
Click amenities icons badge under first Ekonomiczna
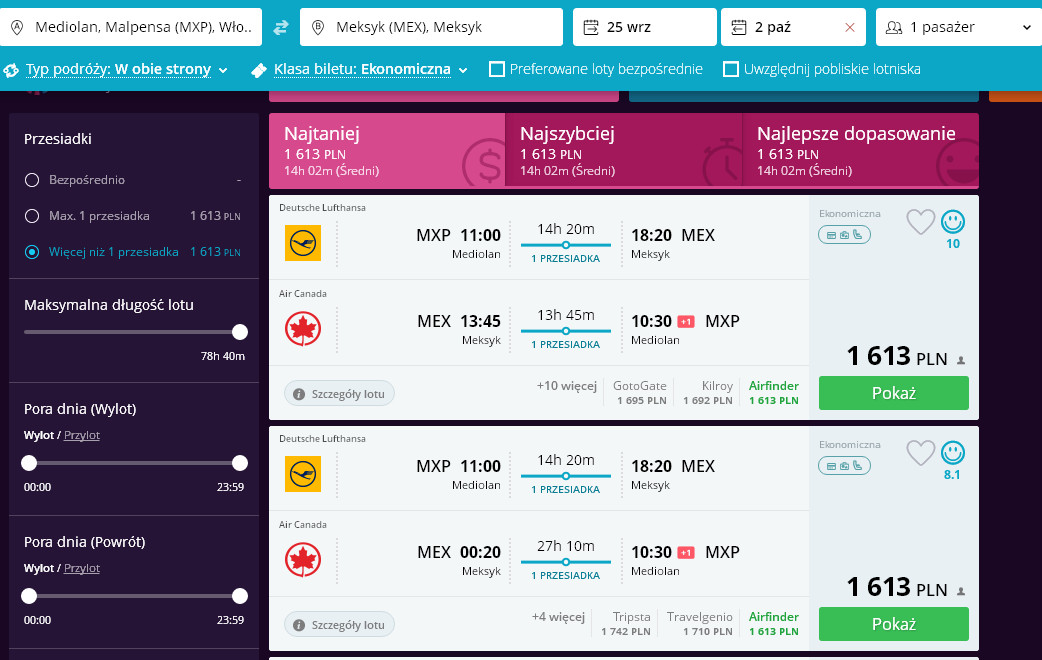[845, 235]
